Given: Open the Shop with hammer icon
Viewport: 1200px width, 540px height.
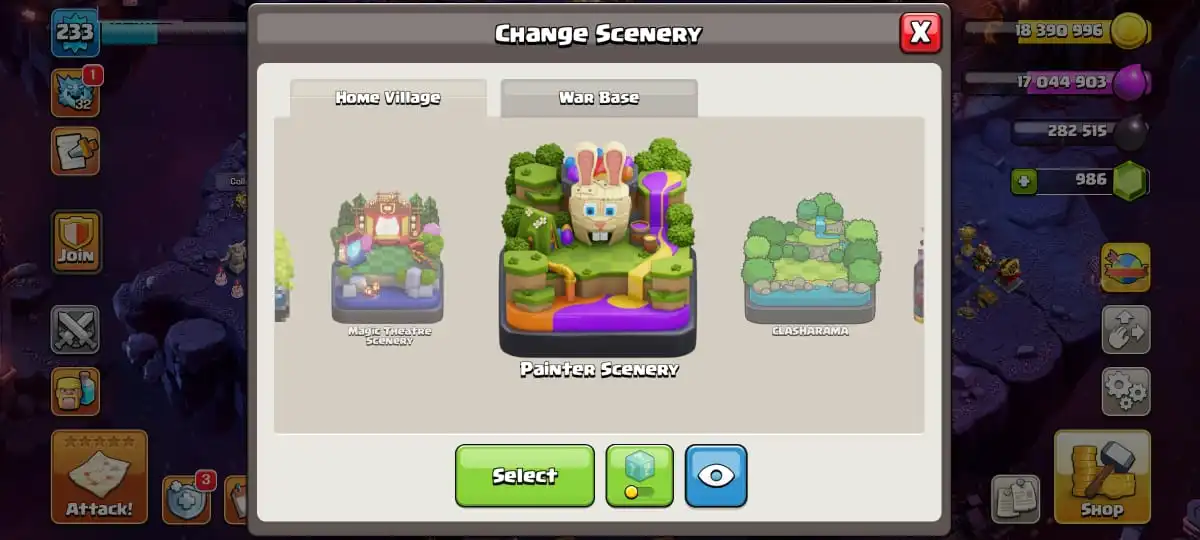Looking at the screenshot, I should (1102, 478).
